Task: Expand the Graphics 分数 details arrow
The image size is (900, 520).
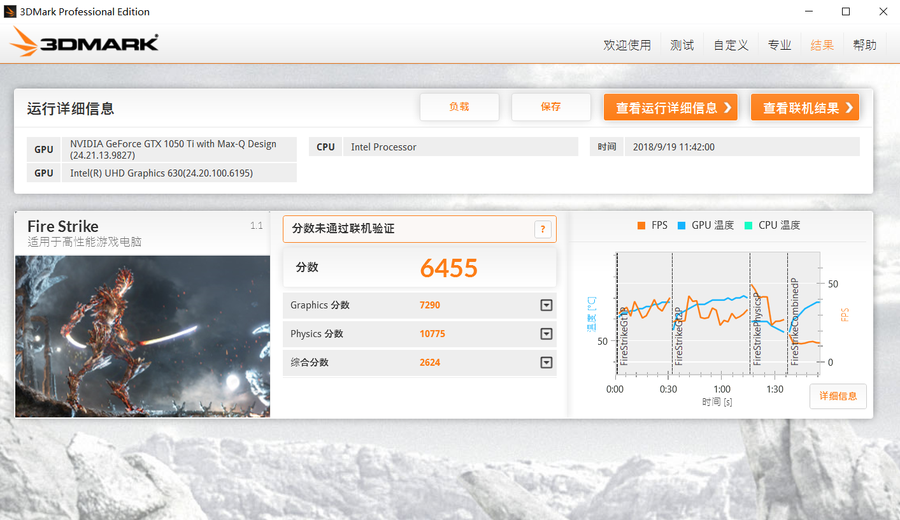Action: (x=546, y=305)
